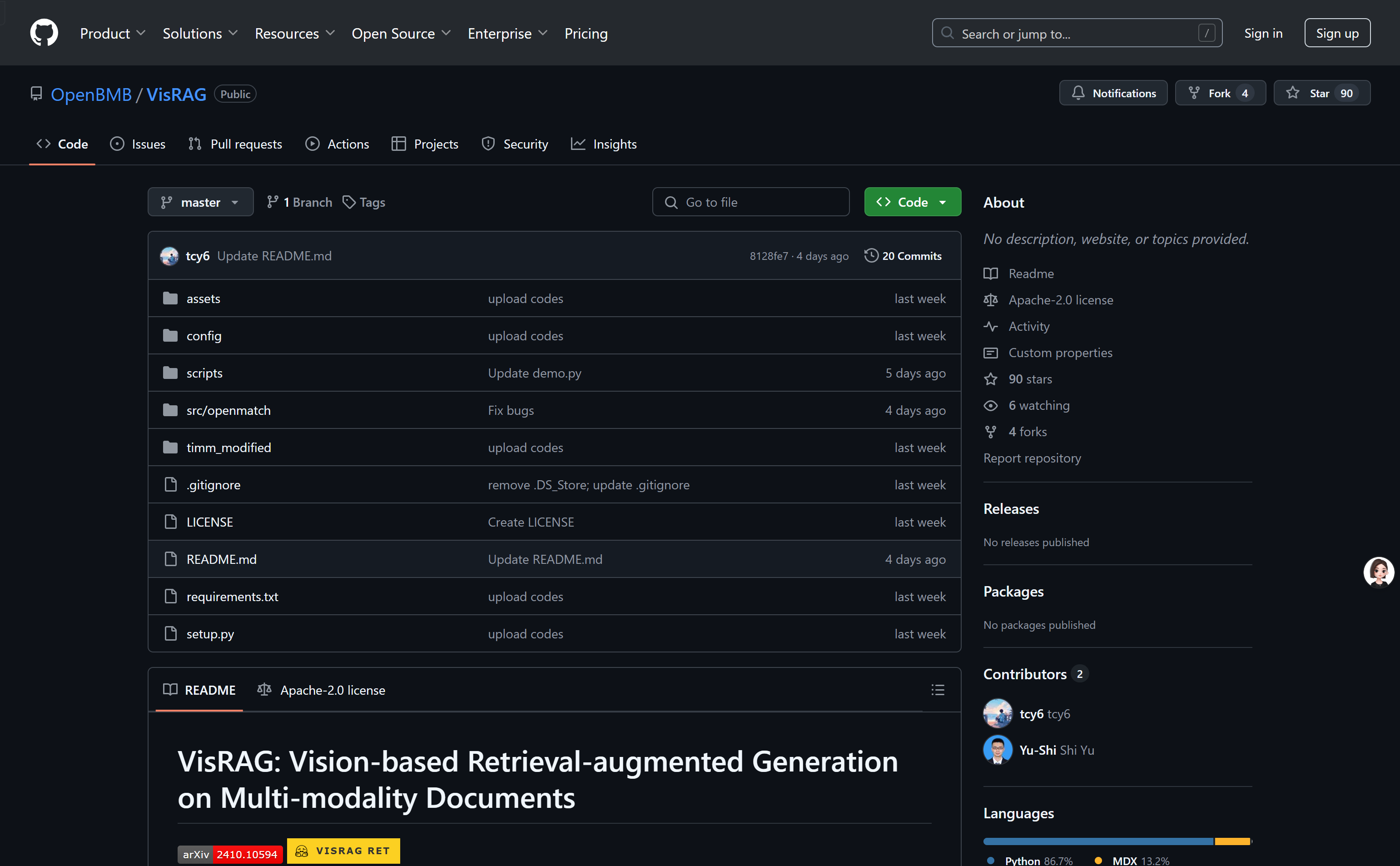Viewport: 1400px width, 866px height.
Task: Open the master branch dropdown
Action: click(200, 202)
